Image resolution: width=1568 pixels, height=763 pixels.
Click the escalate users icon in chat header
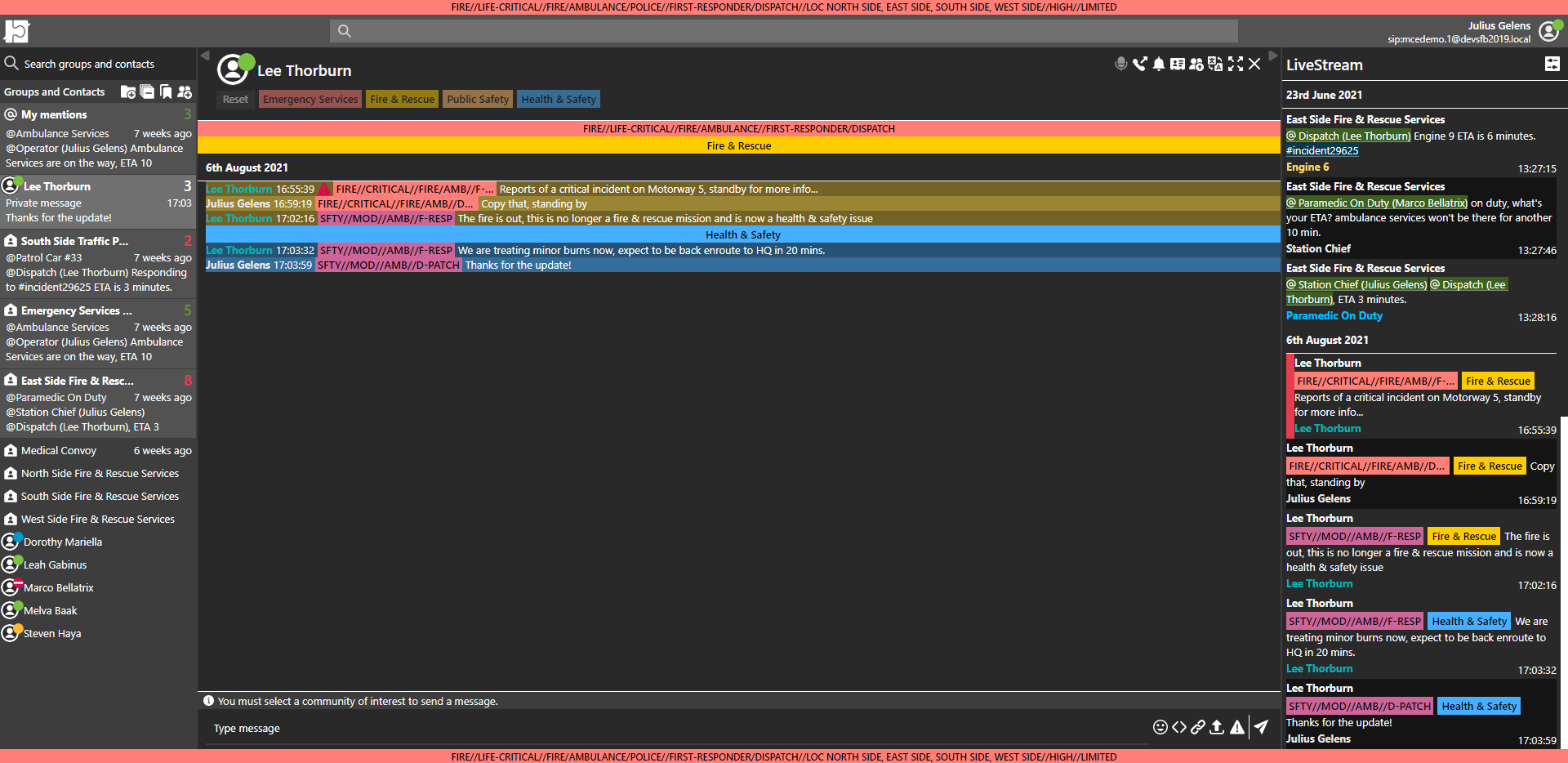(1196, 64)
